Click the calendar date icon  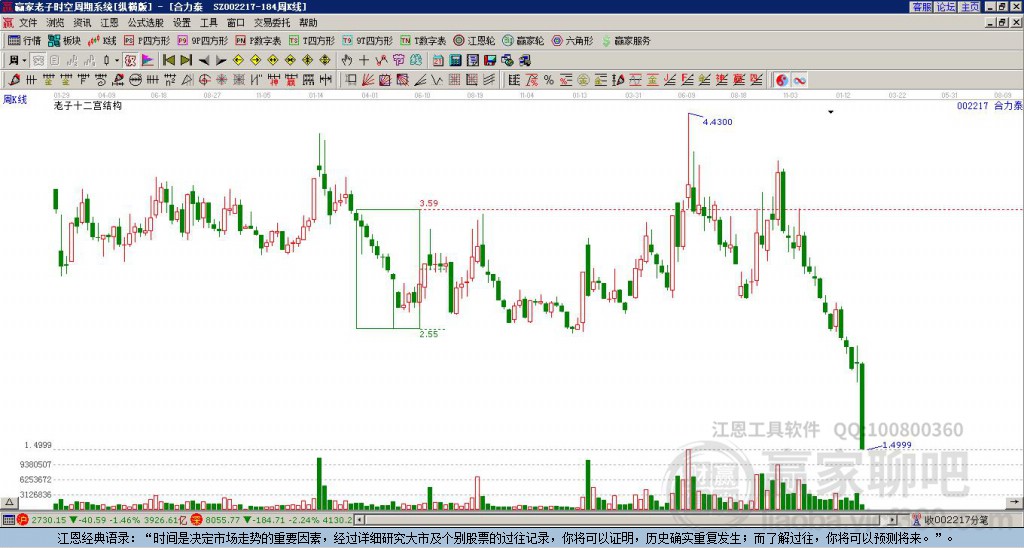pos(438,61)
